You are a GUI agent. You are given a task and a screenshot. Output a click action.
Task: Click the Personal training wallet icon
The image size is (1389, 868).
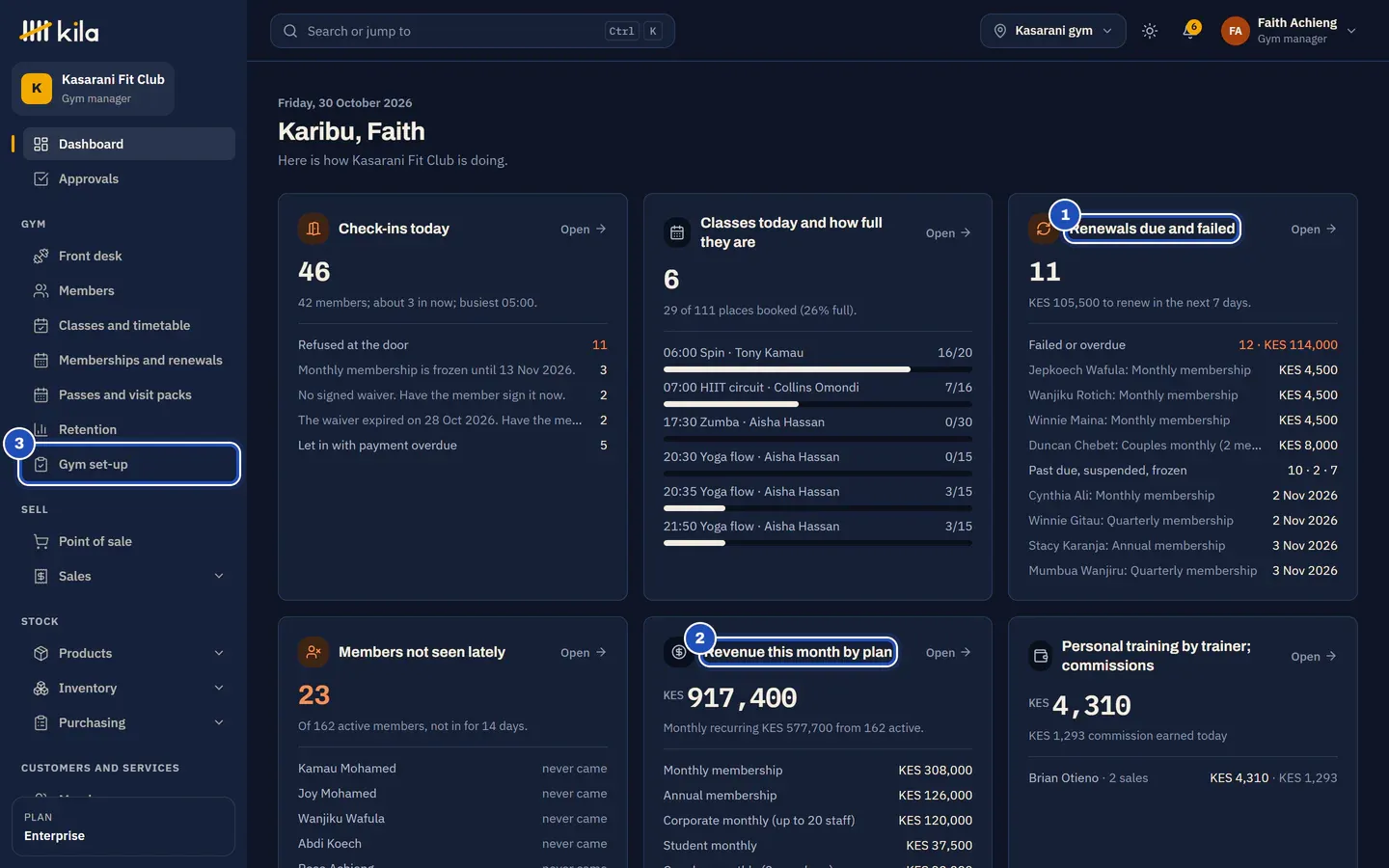(x=1041, y=656)
